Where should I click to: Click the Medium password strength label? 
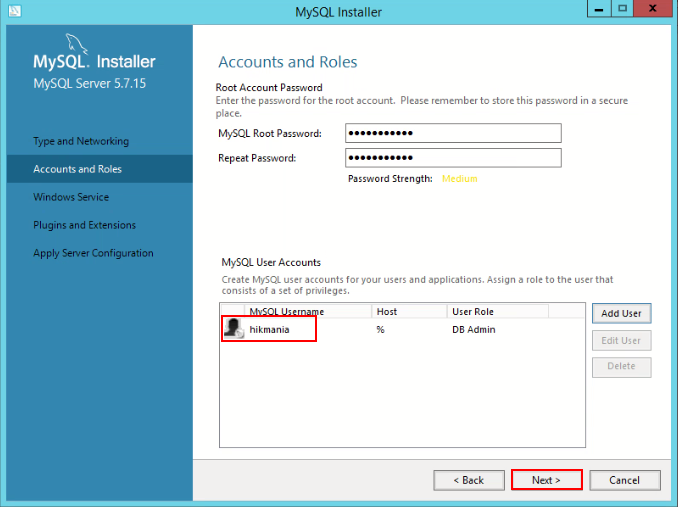pyautogui.click(x=459, y=179)
